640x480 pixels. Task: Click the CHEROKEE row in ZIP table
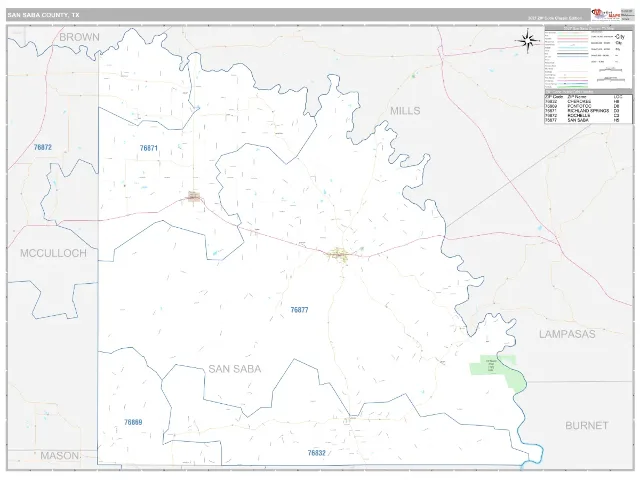(x=588, y=101)
